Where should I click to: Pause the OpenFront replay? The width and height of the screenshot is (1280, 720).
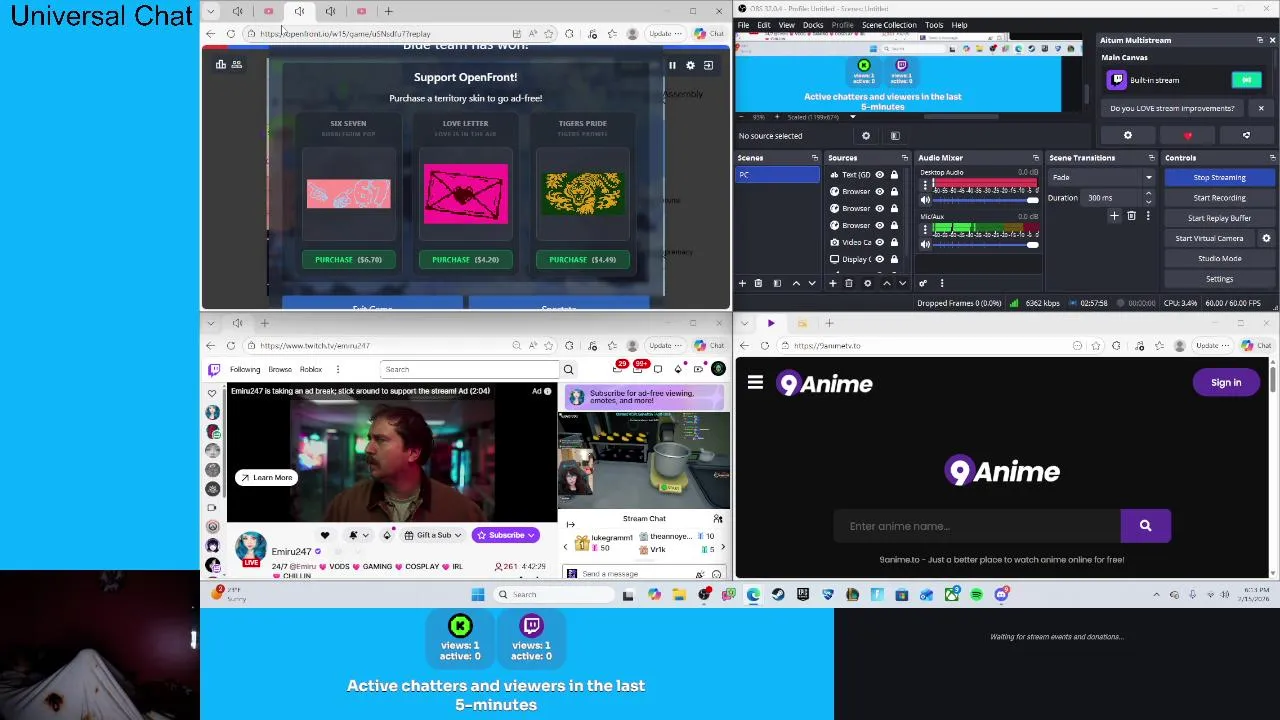pyautogui.click(x=672, y=65)
